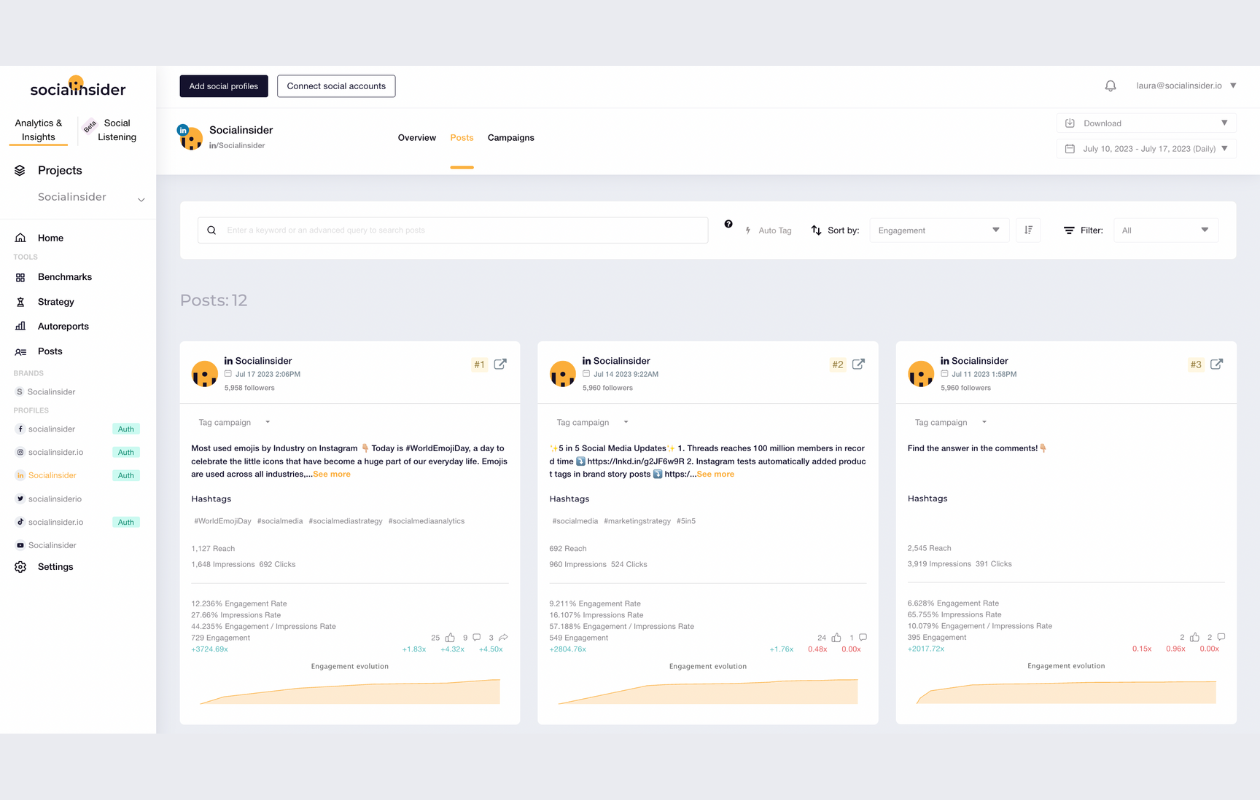
Task: Click the likes thumb icon on post #3
Action: (x=1194, y=637)
